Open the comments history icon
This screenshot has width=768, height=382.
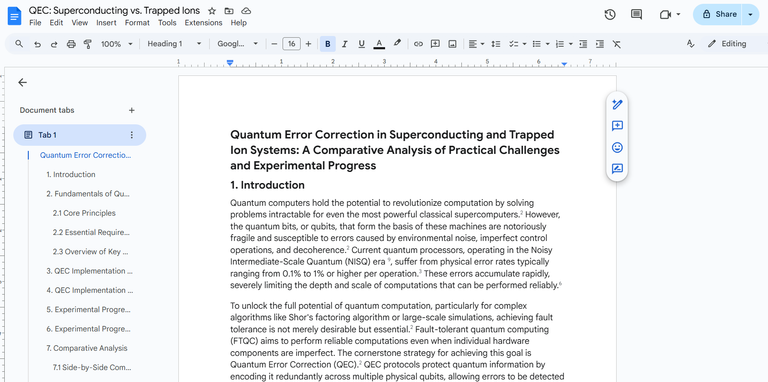[636, 14]
